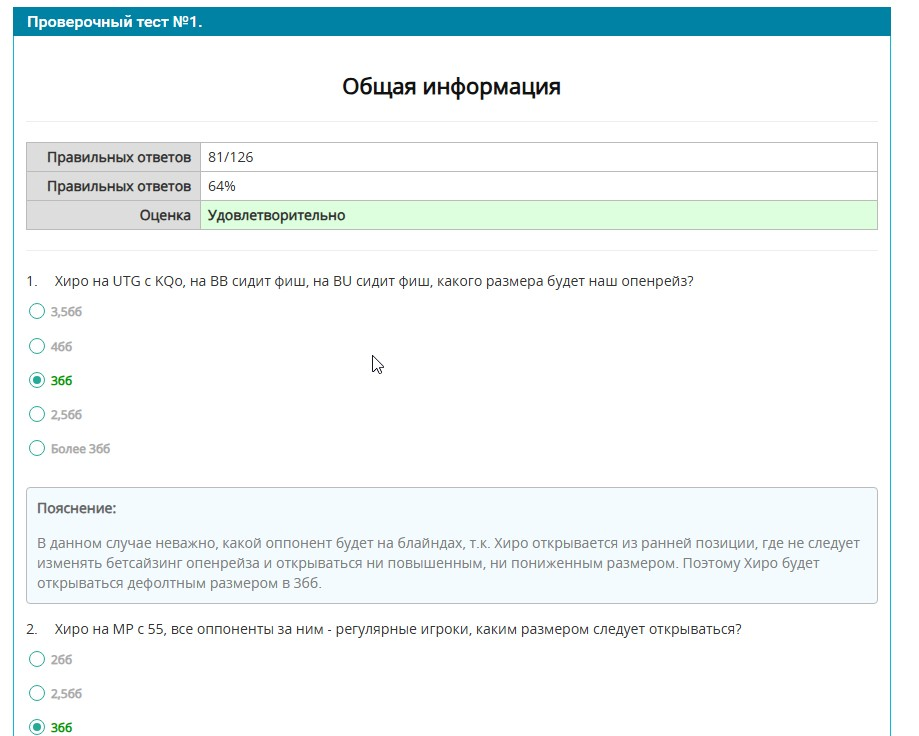The image size is (919, 736).
Task: Select the 2,5бб option in question 2
Action: click(x=37, y=693)
